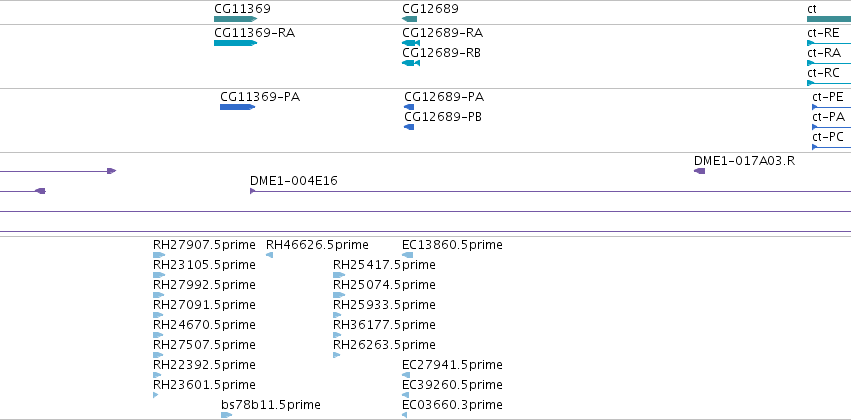The image size is (851, 420).
Task: Select the DME1-017A03.R purple arrow
Action: [x=700, y=171]
